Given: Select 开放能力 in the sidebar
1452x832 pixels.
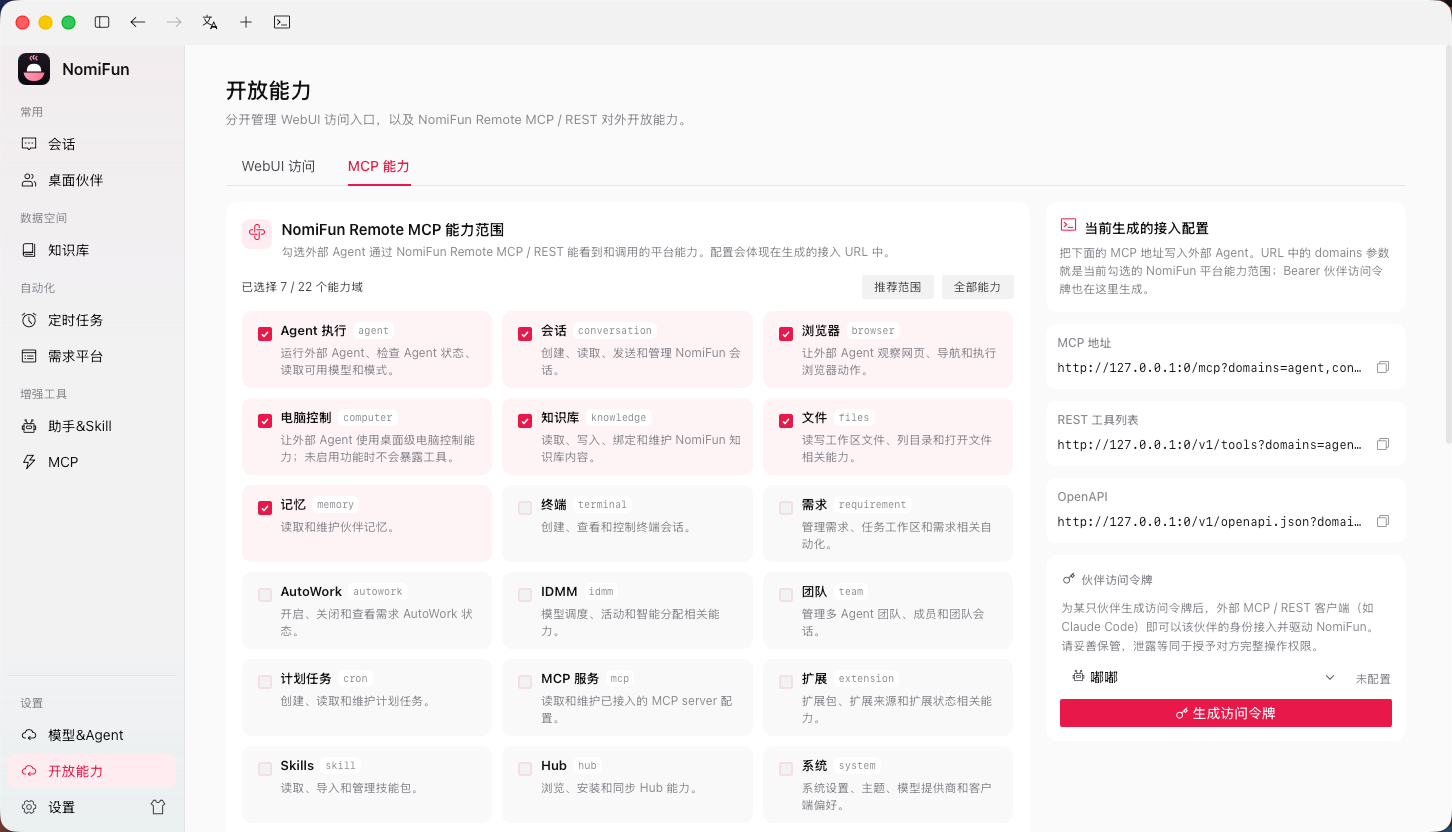Looking at the screenshot, I should pyautogui.click(x=92, y=771).
